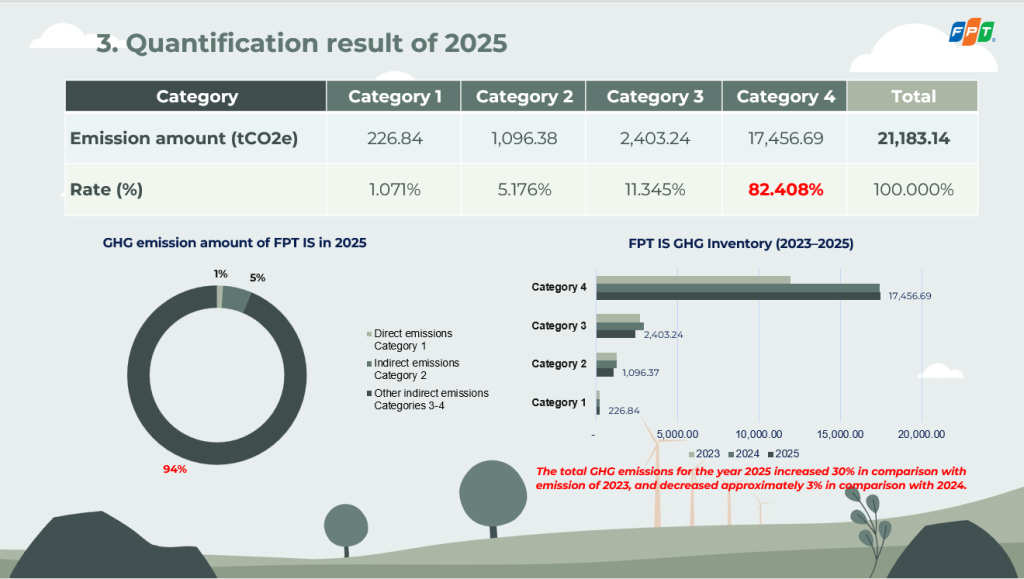Click the 'Category 4' column header
The height and width of the screenshot is (579, 1024).
tap(785, 96)
